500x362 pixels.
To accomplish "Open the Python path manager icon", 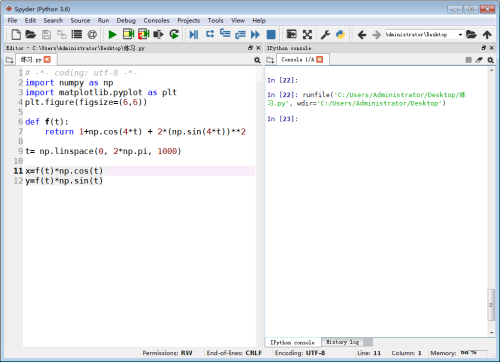I will click(340, 34).
